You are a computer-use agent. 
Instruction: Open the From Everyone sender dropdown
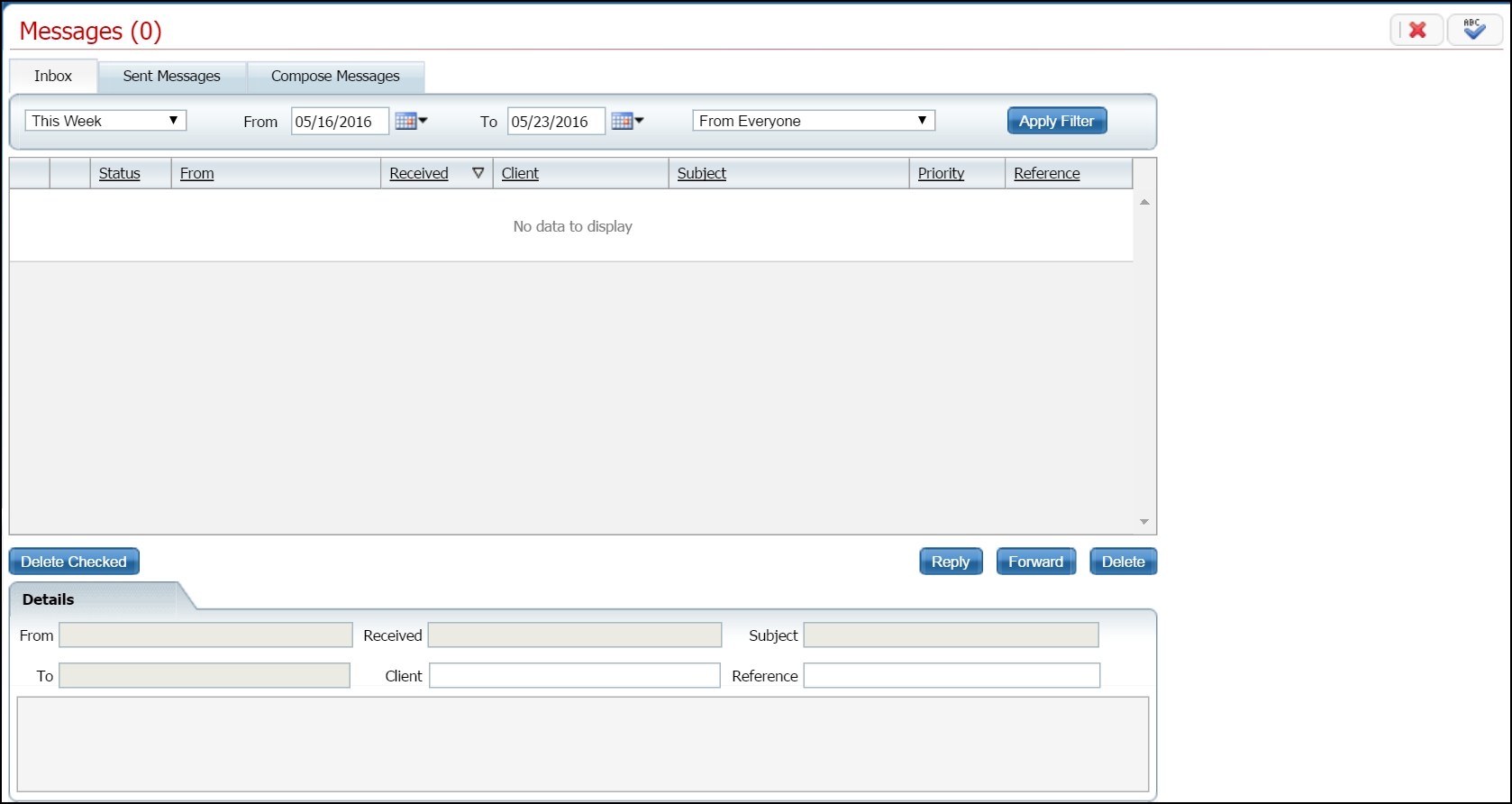coord(813,121)
